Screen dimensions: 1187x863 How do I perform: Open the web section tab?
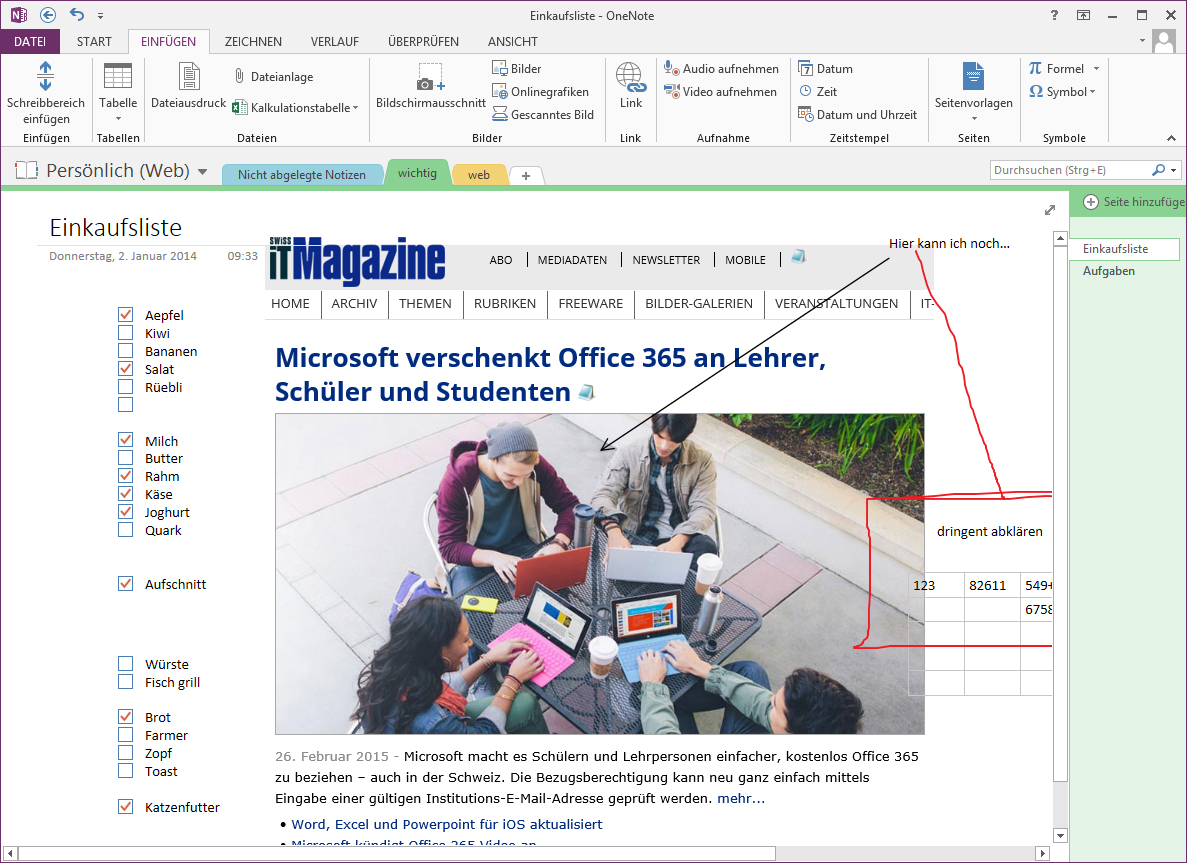478,173
